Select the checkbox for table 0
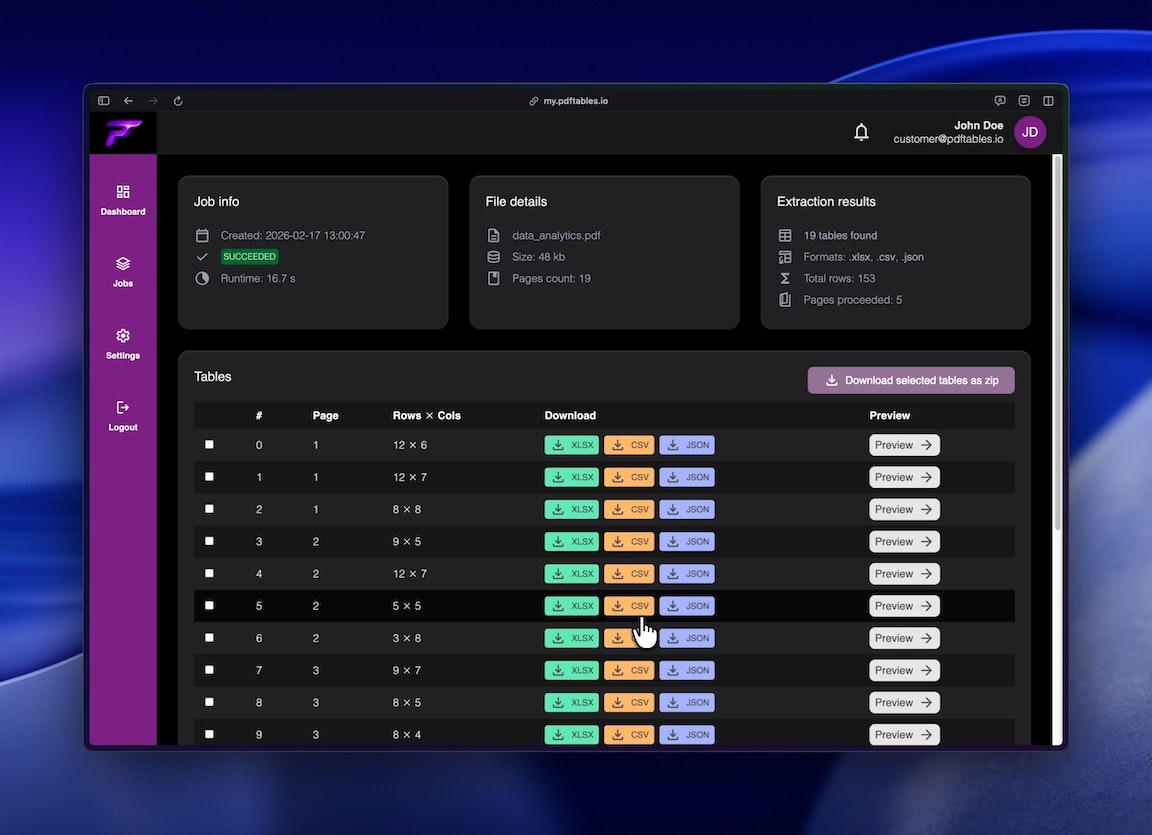 209,444
